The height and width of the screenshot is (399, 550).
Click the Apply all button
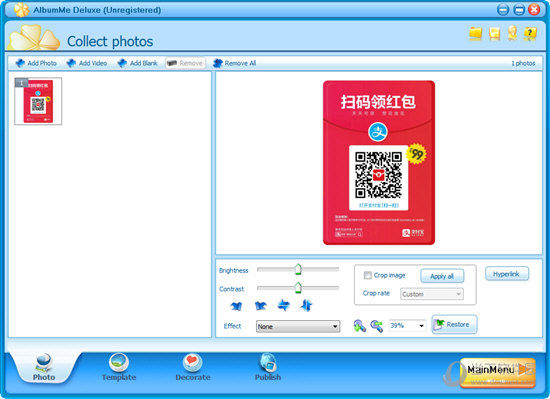[x=442, y=276]
